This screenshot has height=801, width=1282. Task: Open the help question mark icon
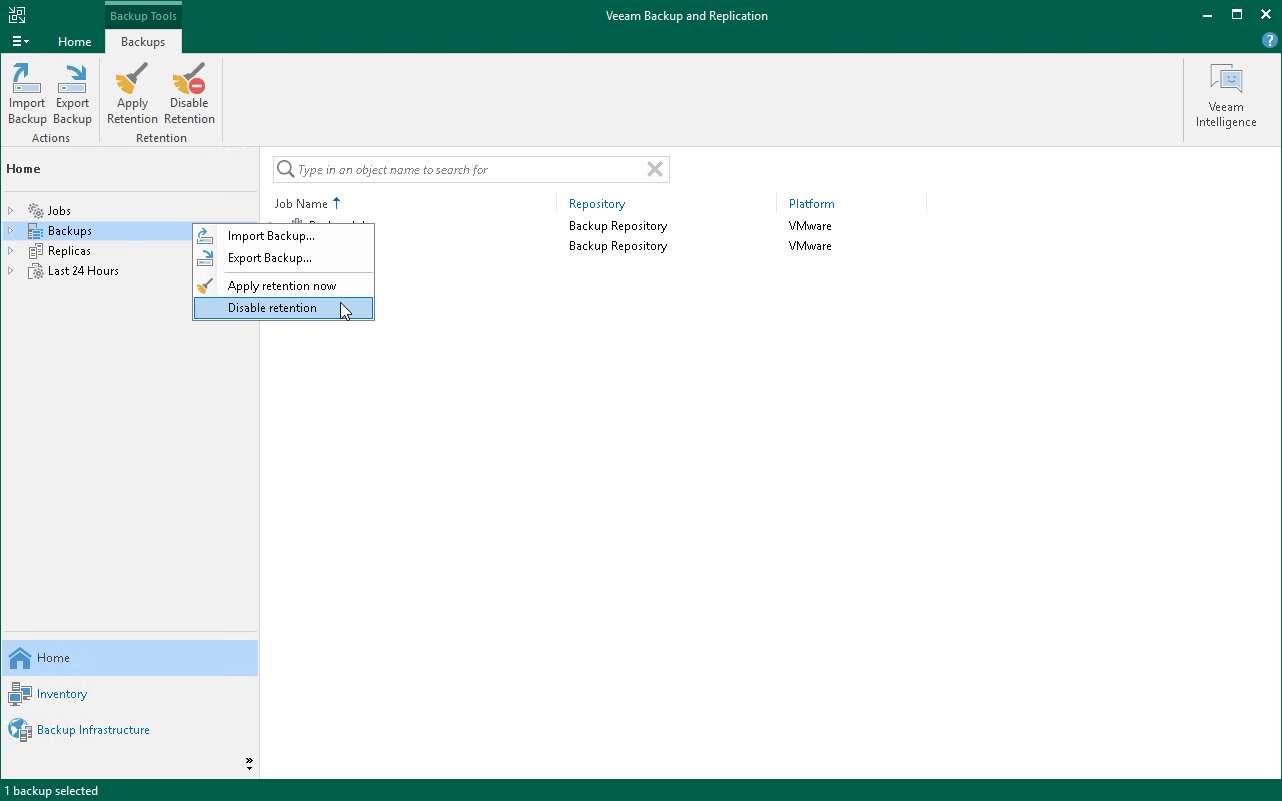pos(1270,41)
